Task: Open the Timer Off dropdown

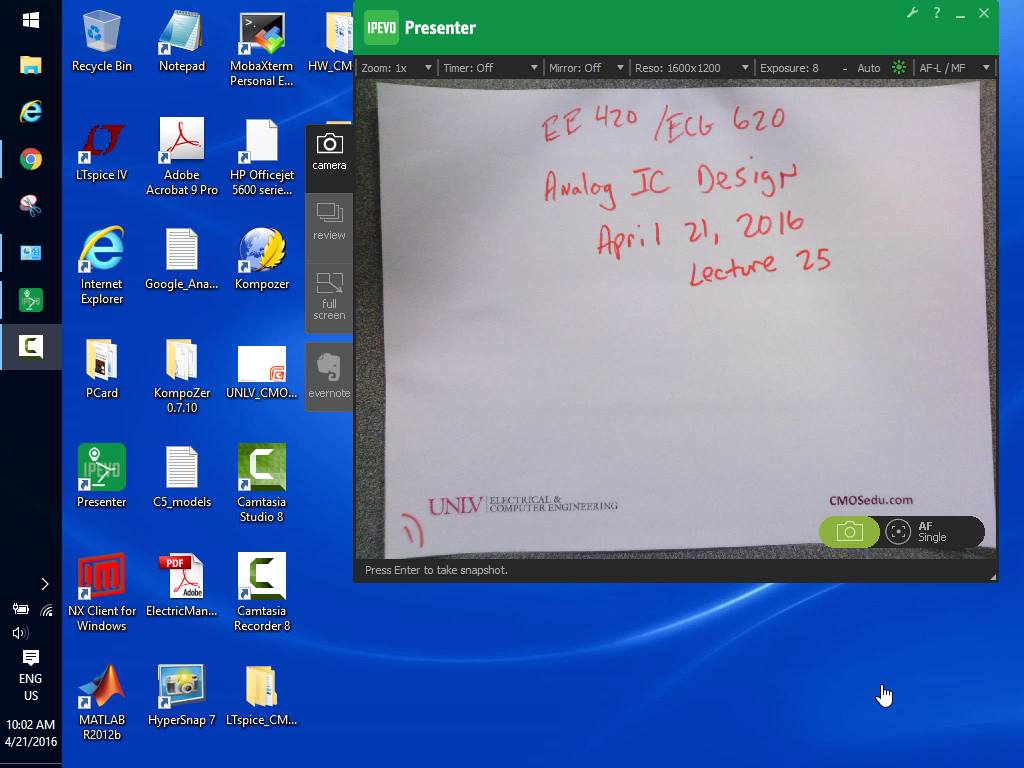Action: (491, 68)
